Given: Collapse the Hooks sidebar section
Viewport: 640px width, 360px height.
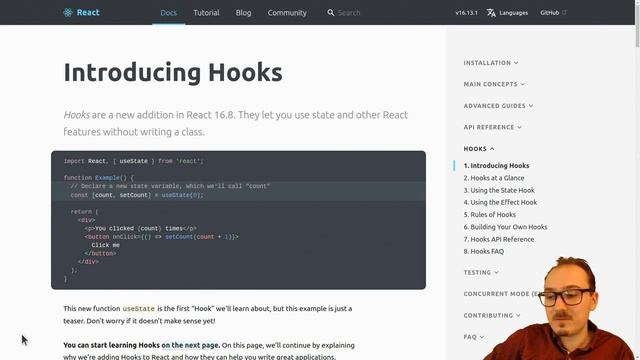Looking at the screenshot, I should pos(479,149).
